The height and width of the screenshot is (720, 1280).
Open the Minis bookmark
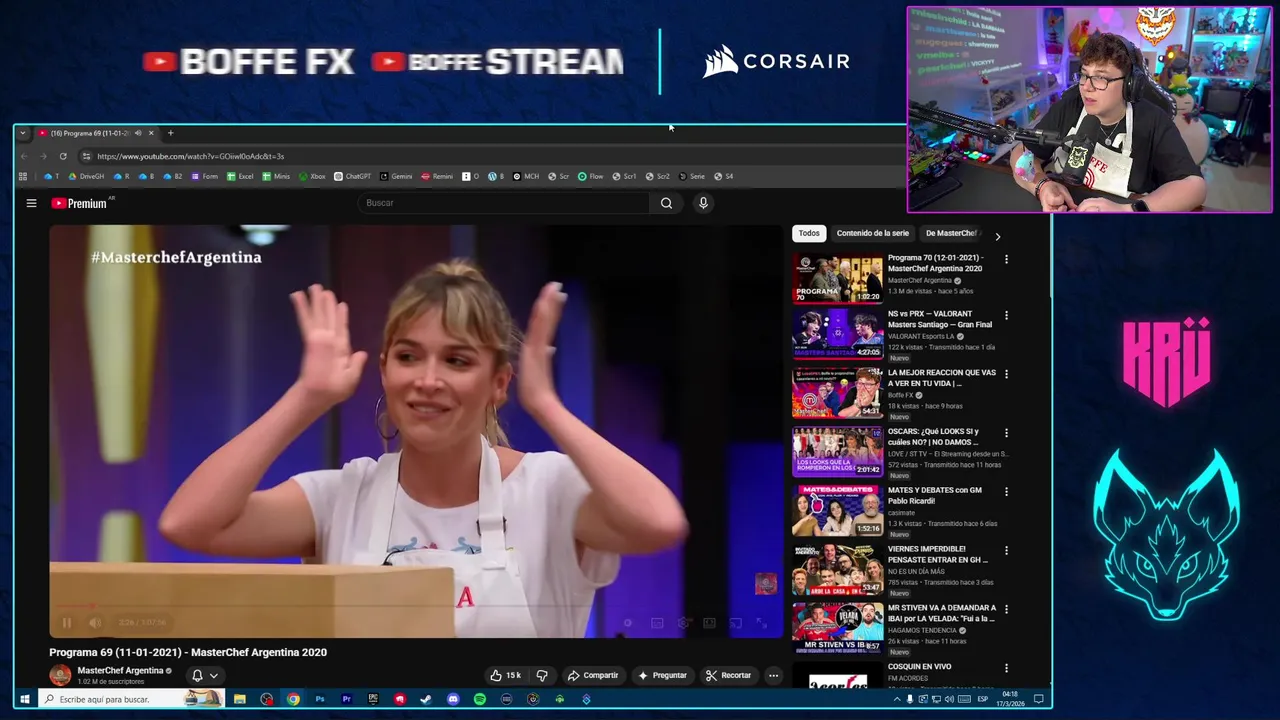[276, 176]
